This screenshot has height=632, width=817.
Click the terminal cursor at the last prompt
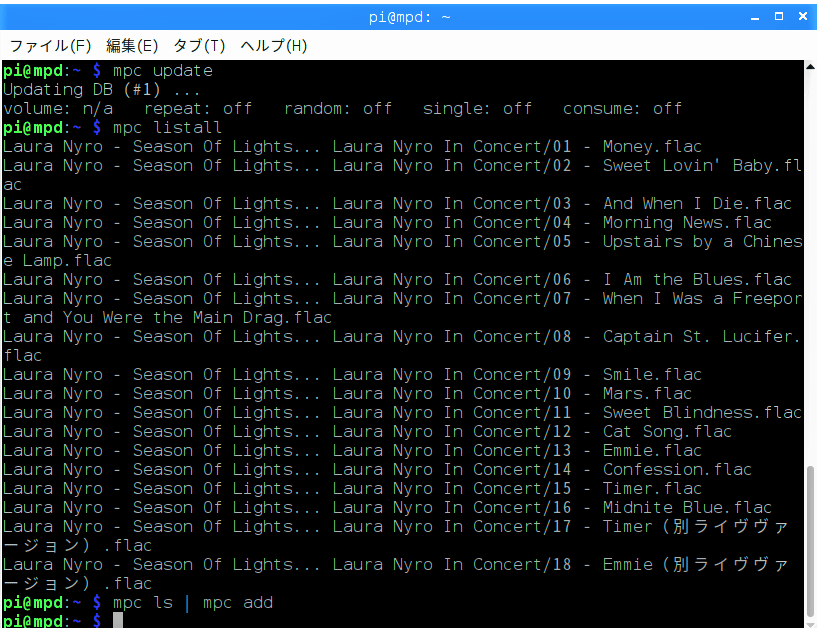(x=118, y=620)
